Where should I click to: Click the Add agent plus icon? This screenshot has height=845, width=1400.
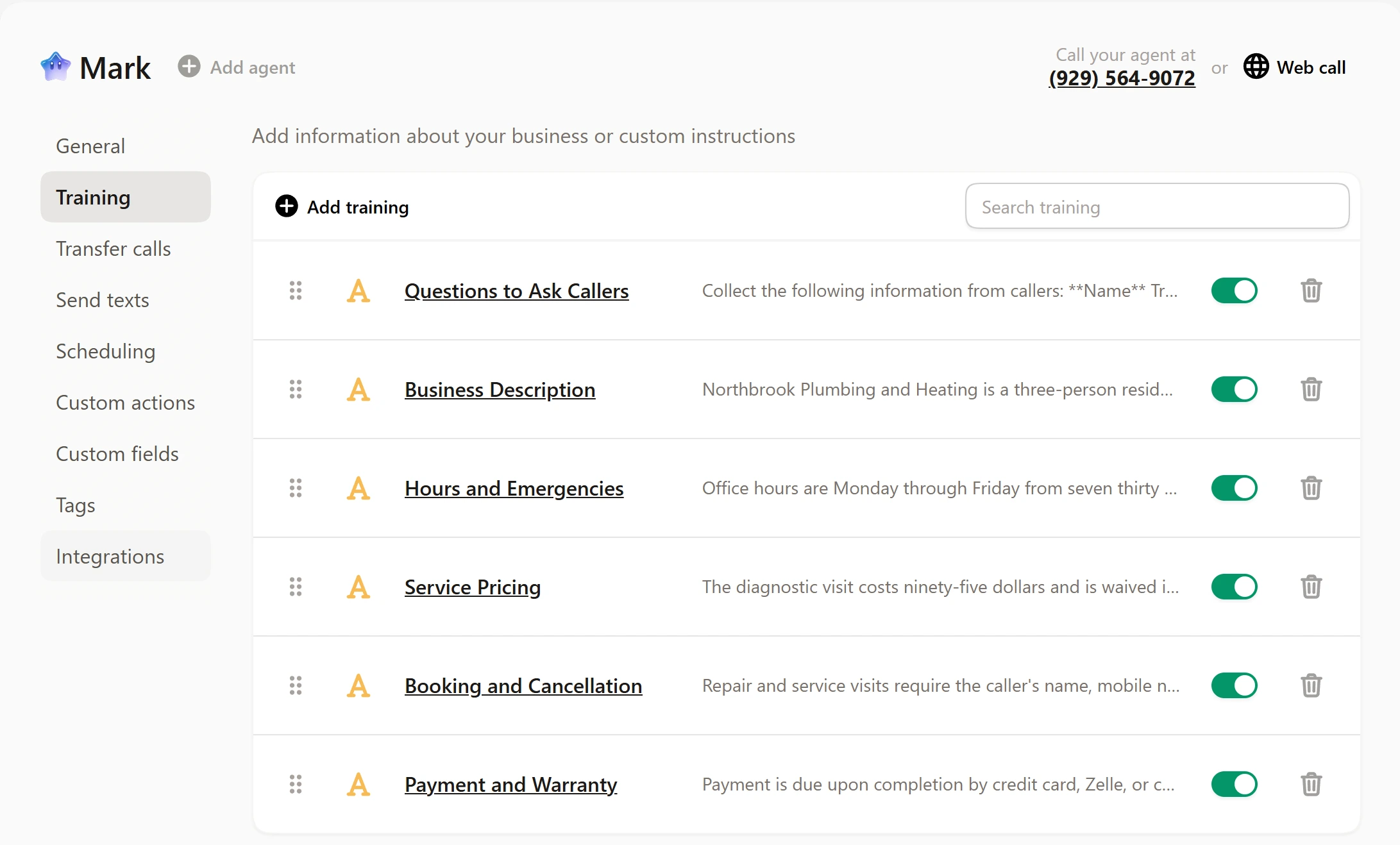pyautogui.click(x=189, y=67)
